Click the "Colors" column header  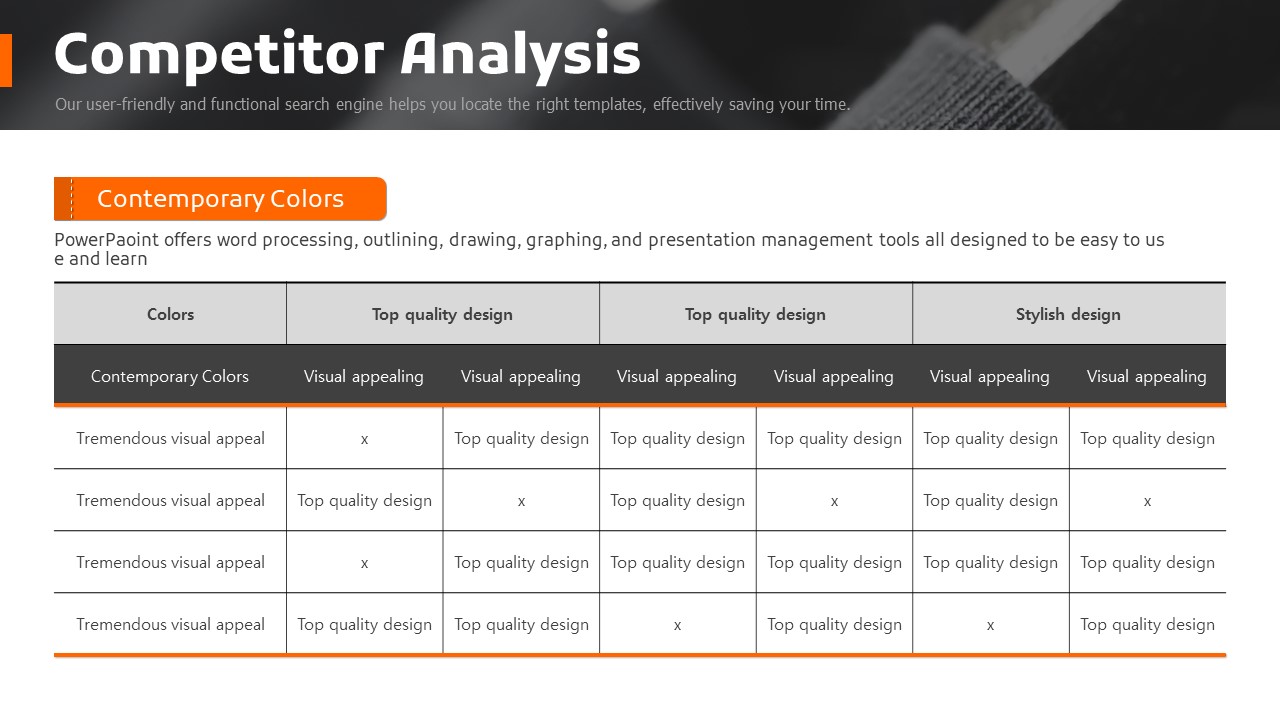[170, 314]
